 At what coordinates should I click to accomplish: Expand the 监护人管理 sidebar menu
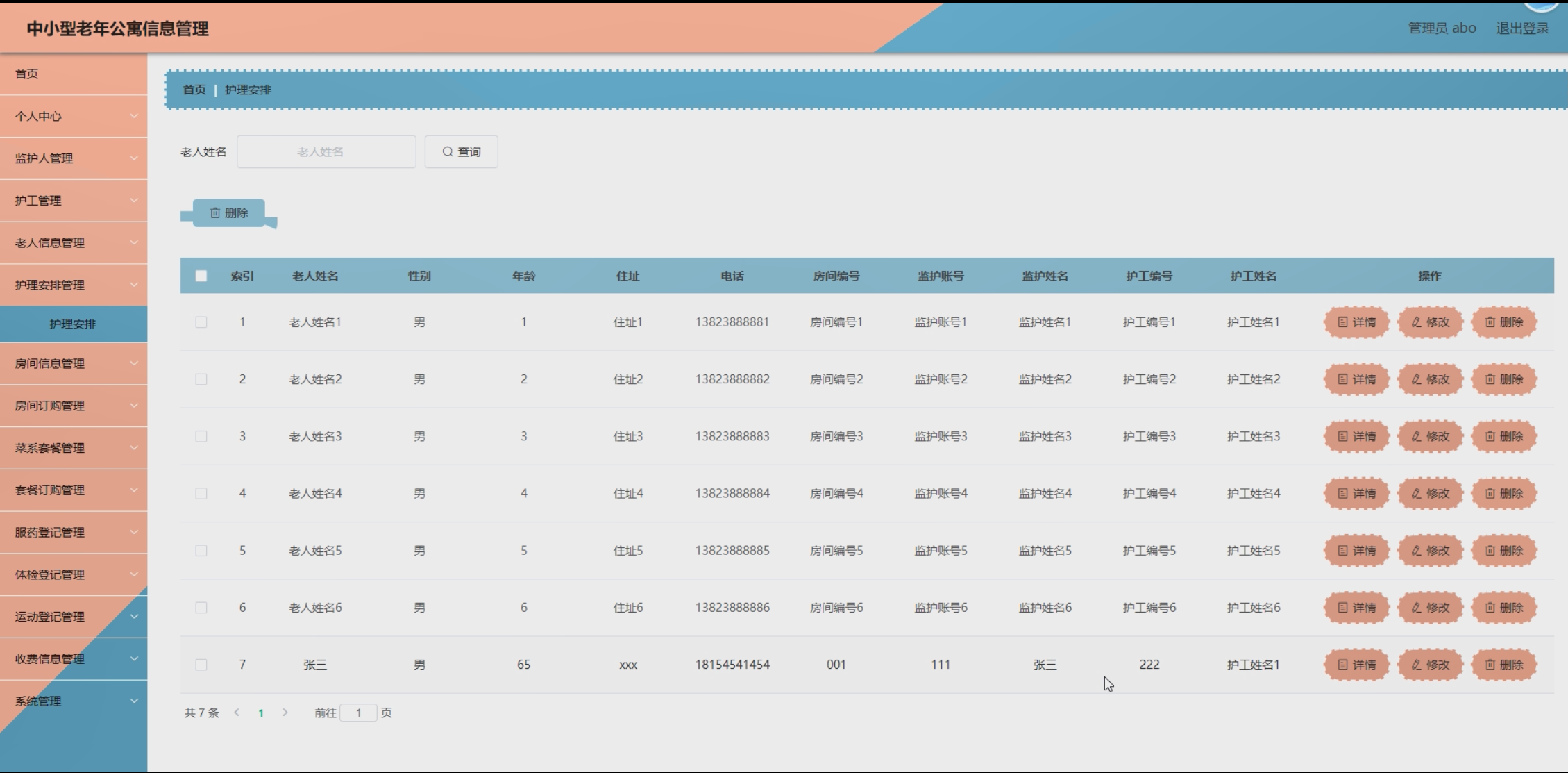point(74,158)
